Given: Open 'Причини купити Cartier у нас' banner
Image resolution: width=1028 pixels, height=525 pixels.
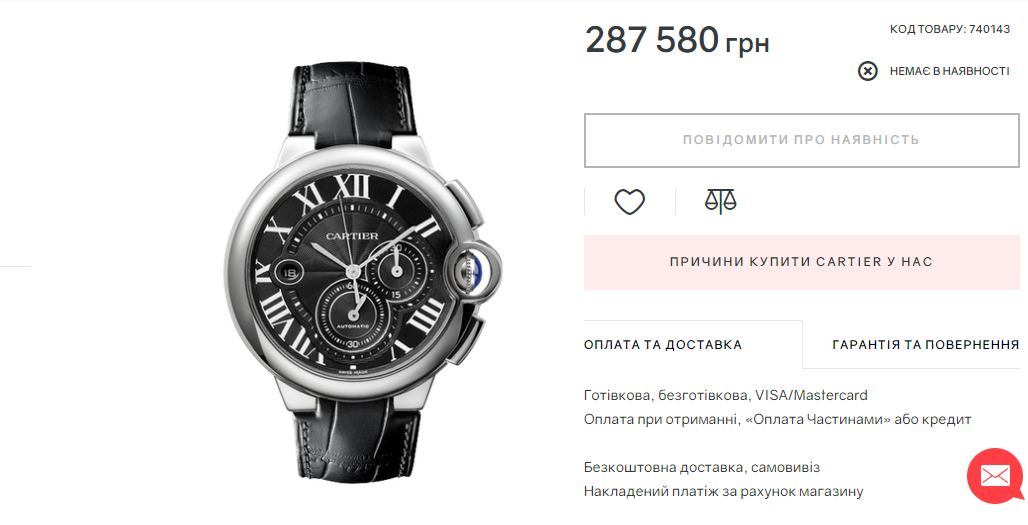Looking at the screenshot, I should pos(801,262).
